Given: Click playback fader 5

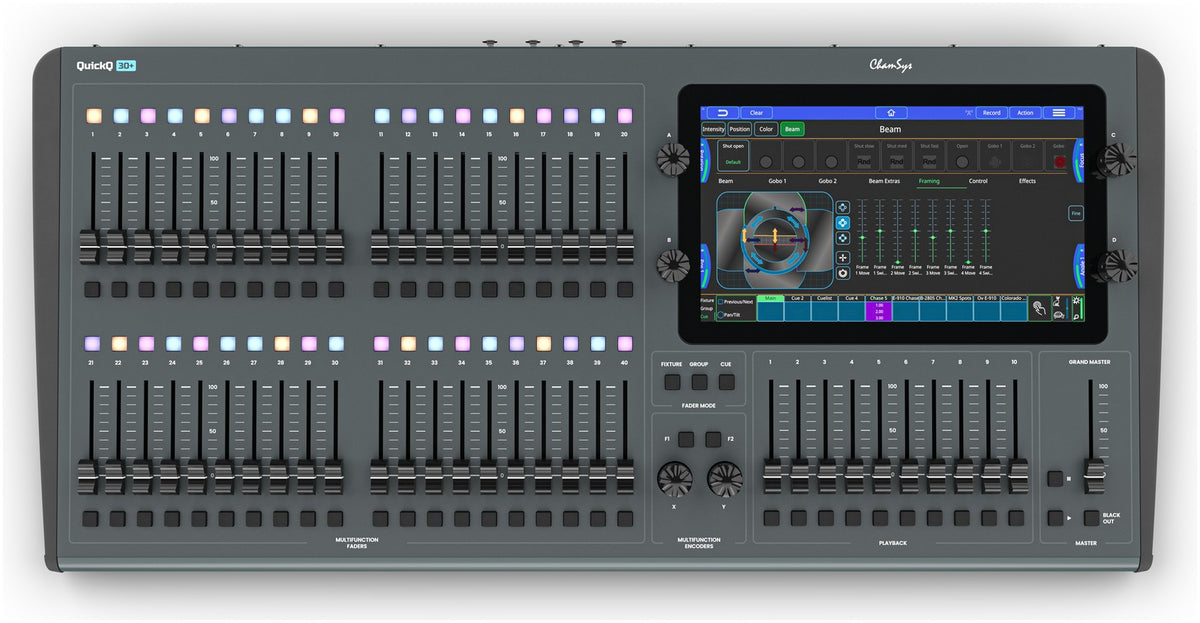Looking at the screenshot, I should [x=881, y=476].
